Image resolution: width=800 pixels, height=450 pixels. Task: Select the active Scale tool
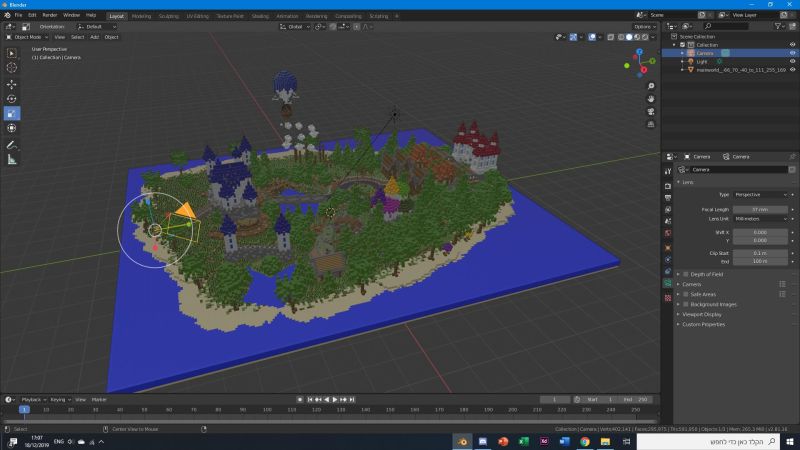(x=12, y=113)
